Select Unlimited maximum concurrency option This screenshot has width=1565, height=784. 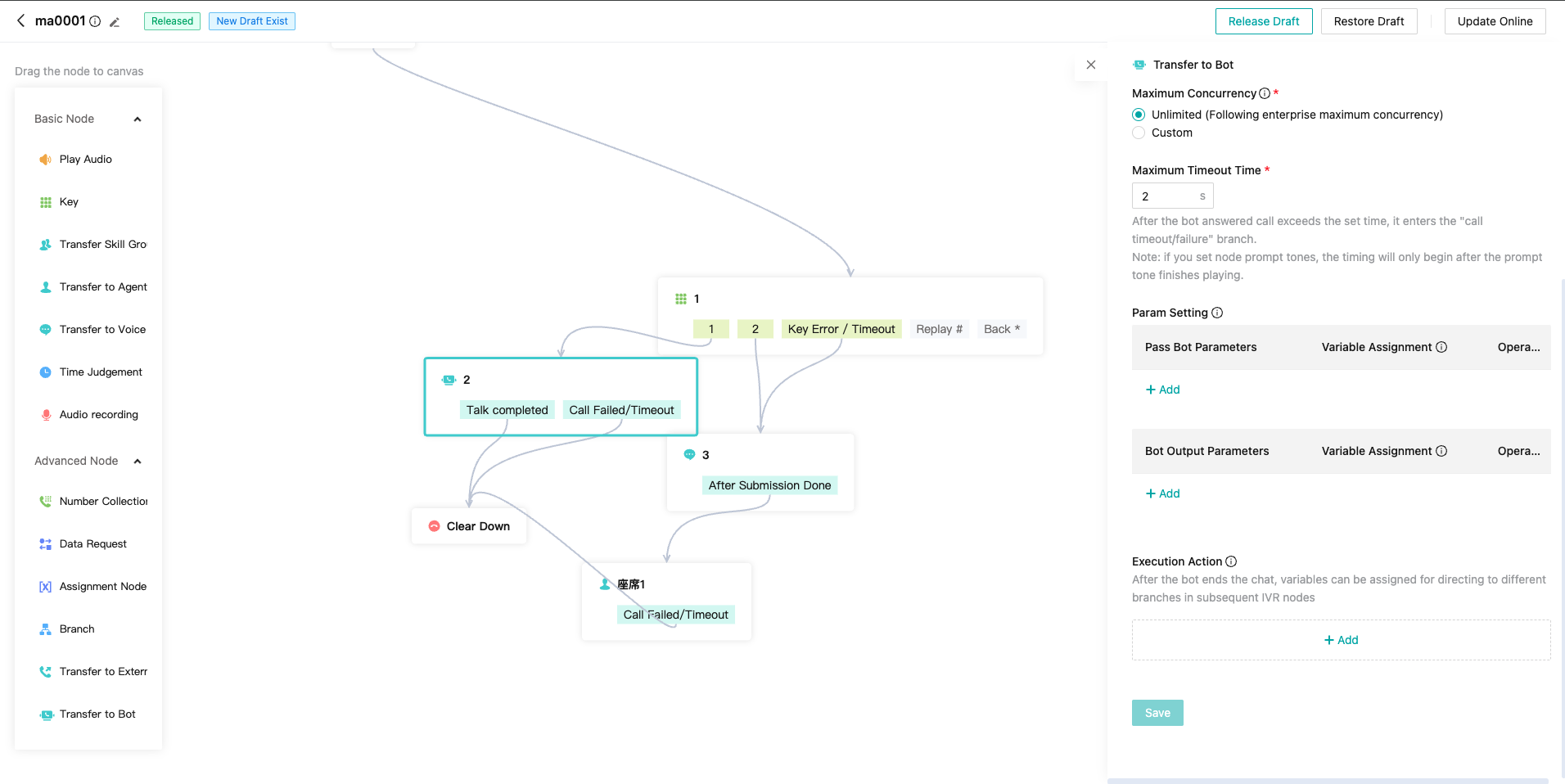(1139, 115)
